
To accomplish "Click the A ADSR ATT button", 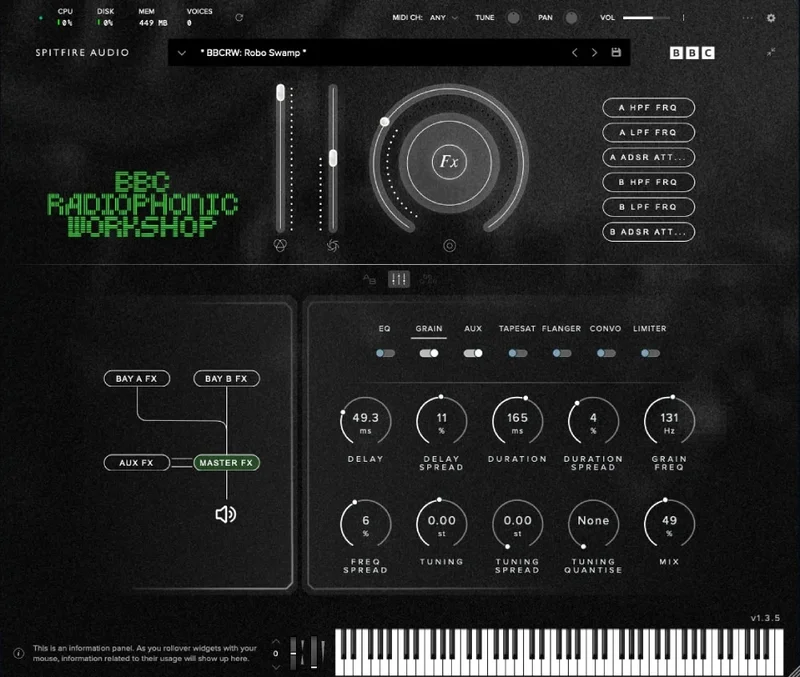I will (648, 157).
